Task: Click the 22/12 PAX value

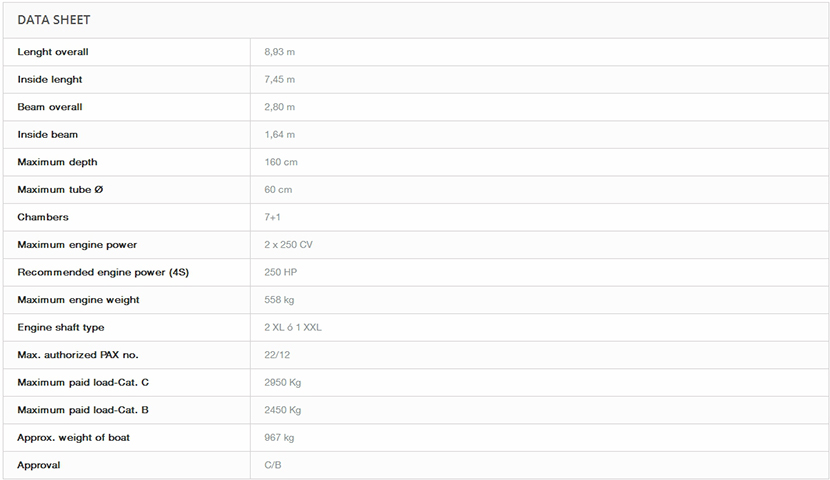Action: [x=277, y=355]
